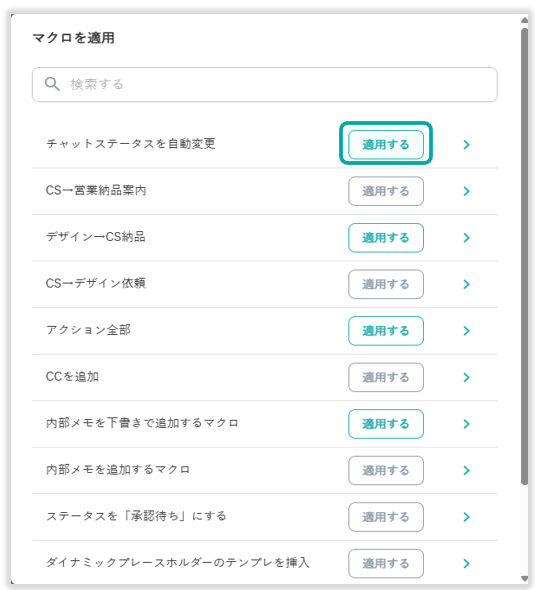Apply 内部メモを下書きで追加するマクロ
This screenshot has width=535, height=590.
(x=386, y=424)
